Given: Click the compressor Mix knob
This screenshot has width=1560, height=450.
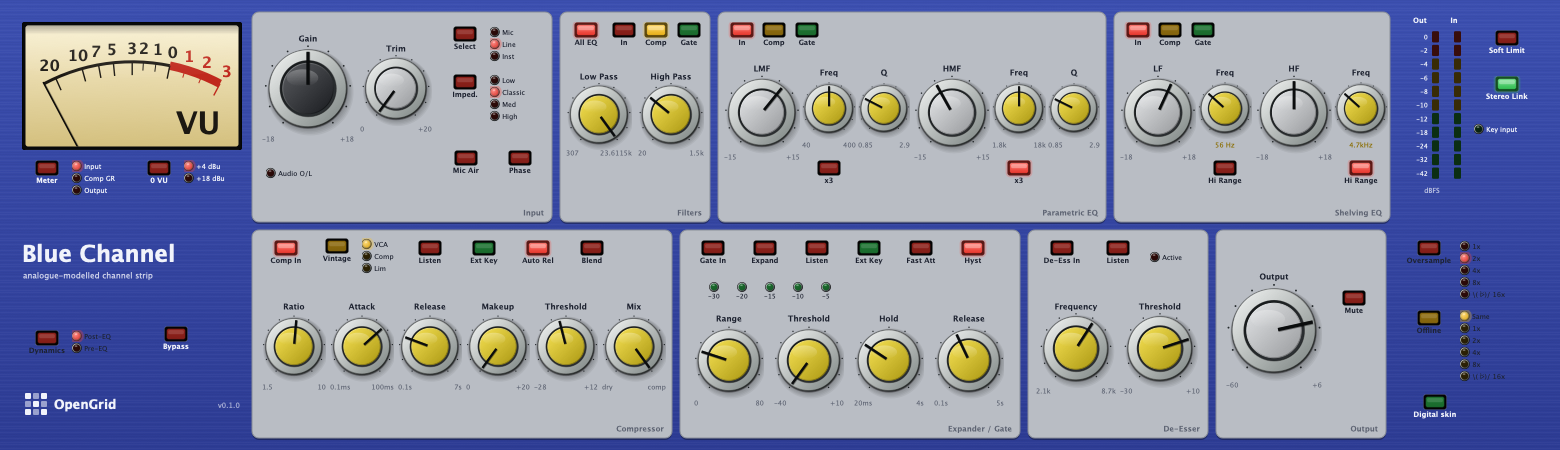Looking at the screenshot, I should (x=634, y=347).
